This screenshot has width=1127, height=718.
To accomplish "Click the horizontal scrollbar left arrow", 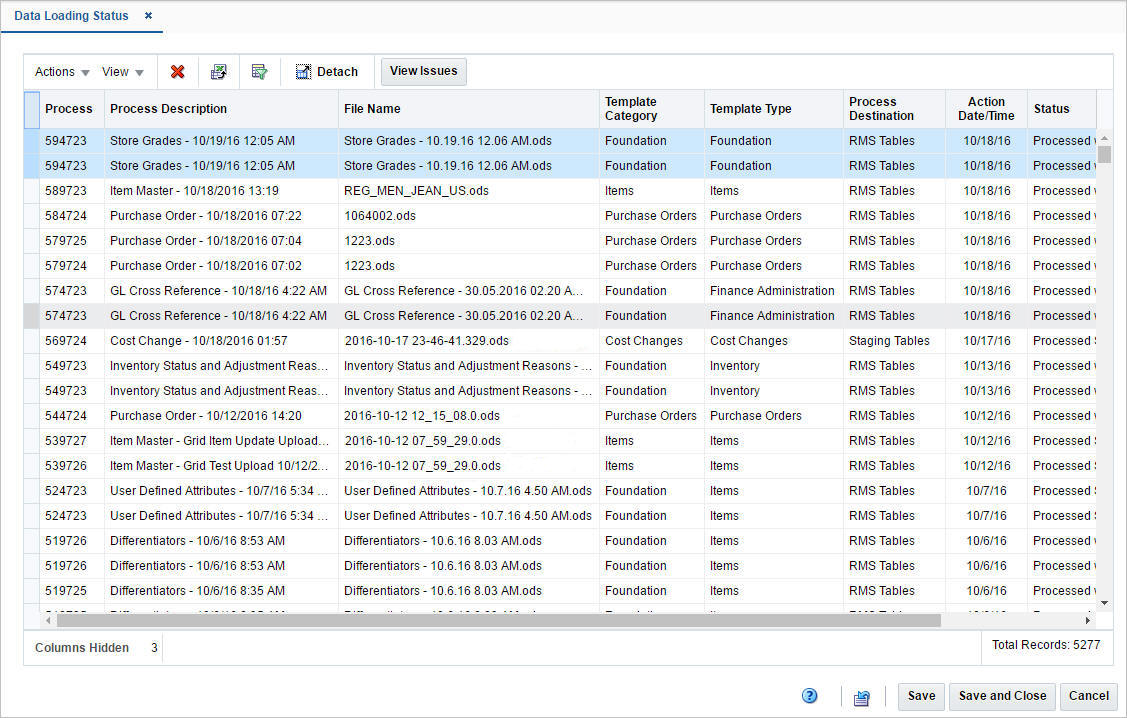I will tap(48, 620).
